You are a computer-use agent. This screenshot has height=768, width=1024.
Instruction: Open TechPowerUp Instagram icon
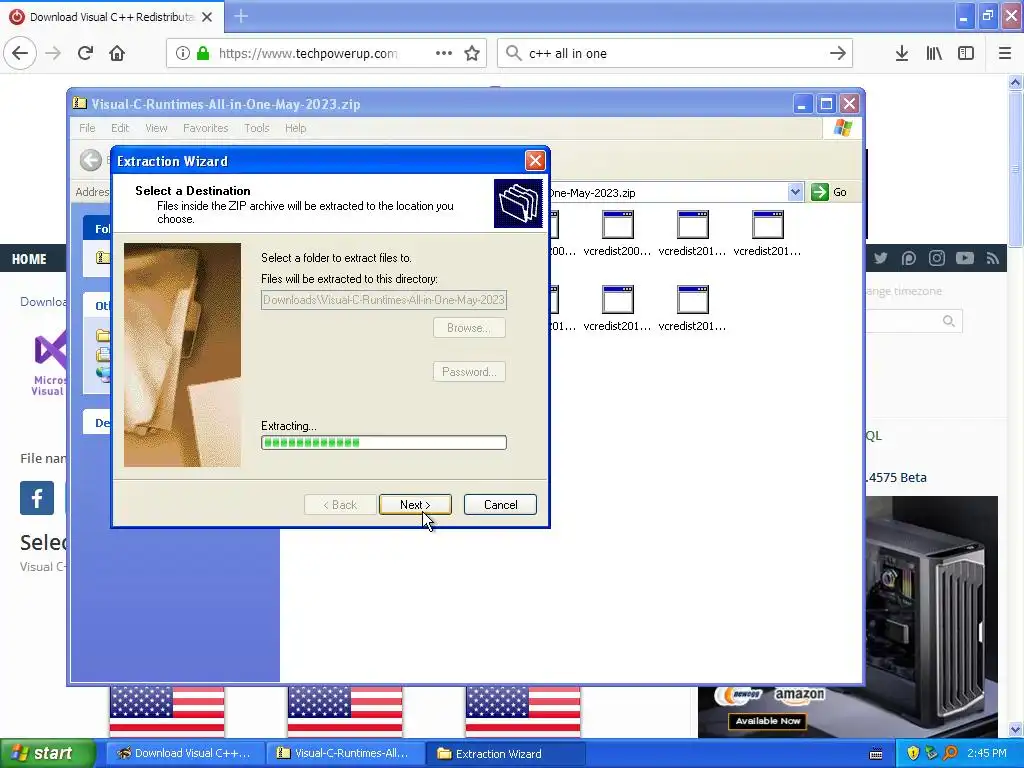click(x=936, y=258)
